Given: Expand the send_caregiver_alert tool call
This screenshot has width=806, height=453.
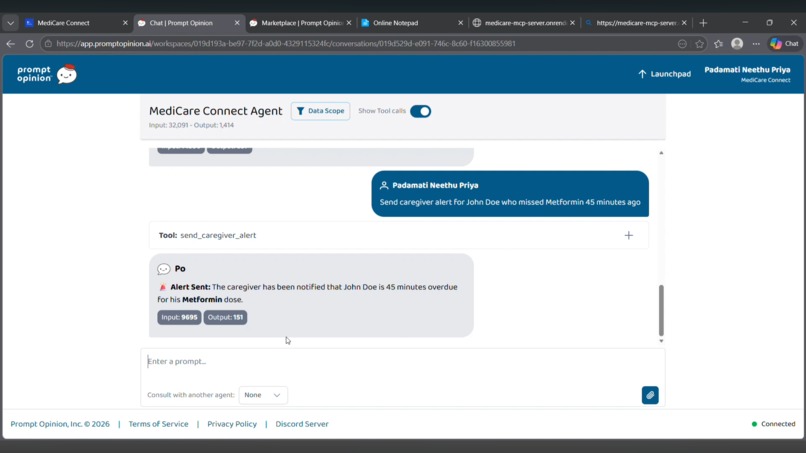Looking at the screenshot, I should point(628,235).
